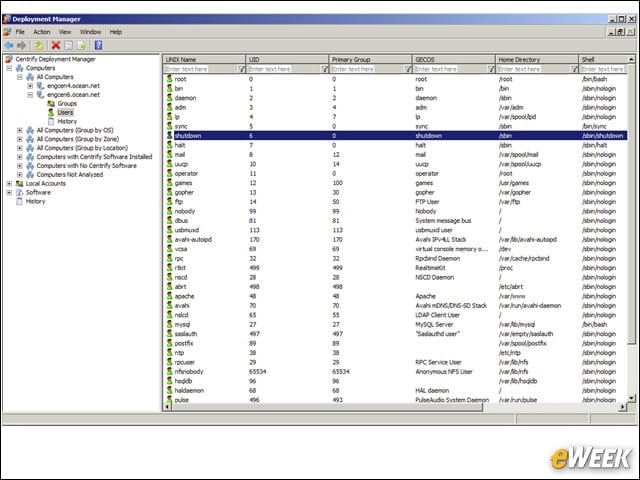The height and width of the screenshot is (480, 640).
Task: Click the History icon under engcen6.ocean.net
Action: pos(51,122)
